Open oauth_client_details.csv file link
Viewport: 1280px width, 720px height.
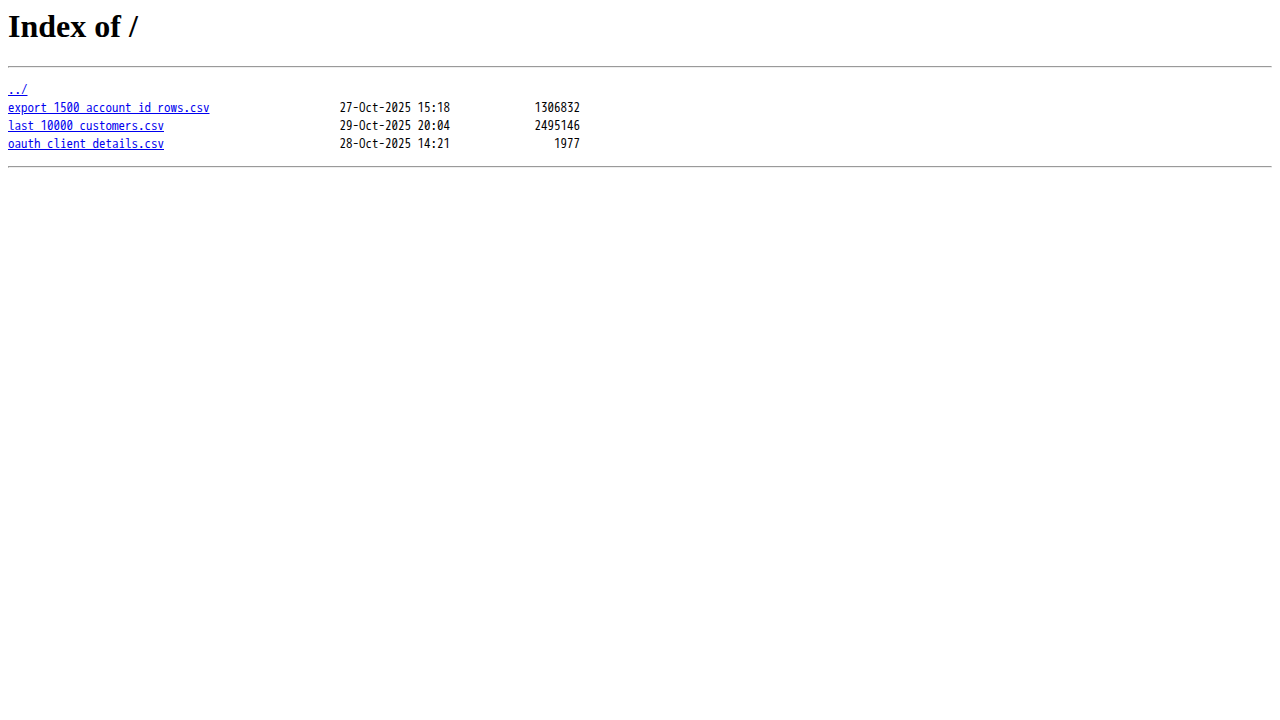86,144
